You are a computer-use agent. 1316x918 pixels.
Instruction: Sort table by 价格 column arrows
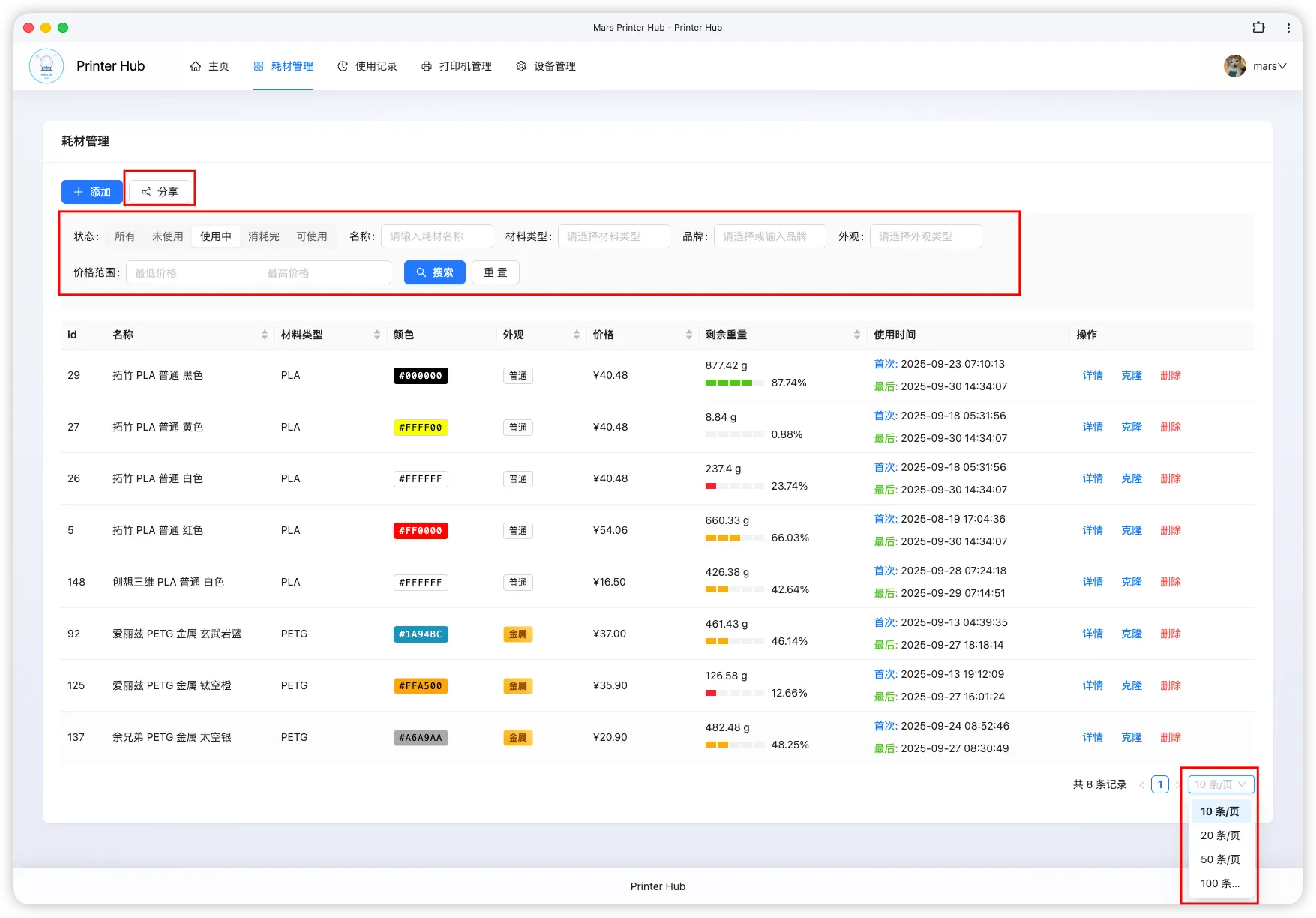pos(688,334)
